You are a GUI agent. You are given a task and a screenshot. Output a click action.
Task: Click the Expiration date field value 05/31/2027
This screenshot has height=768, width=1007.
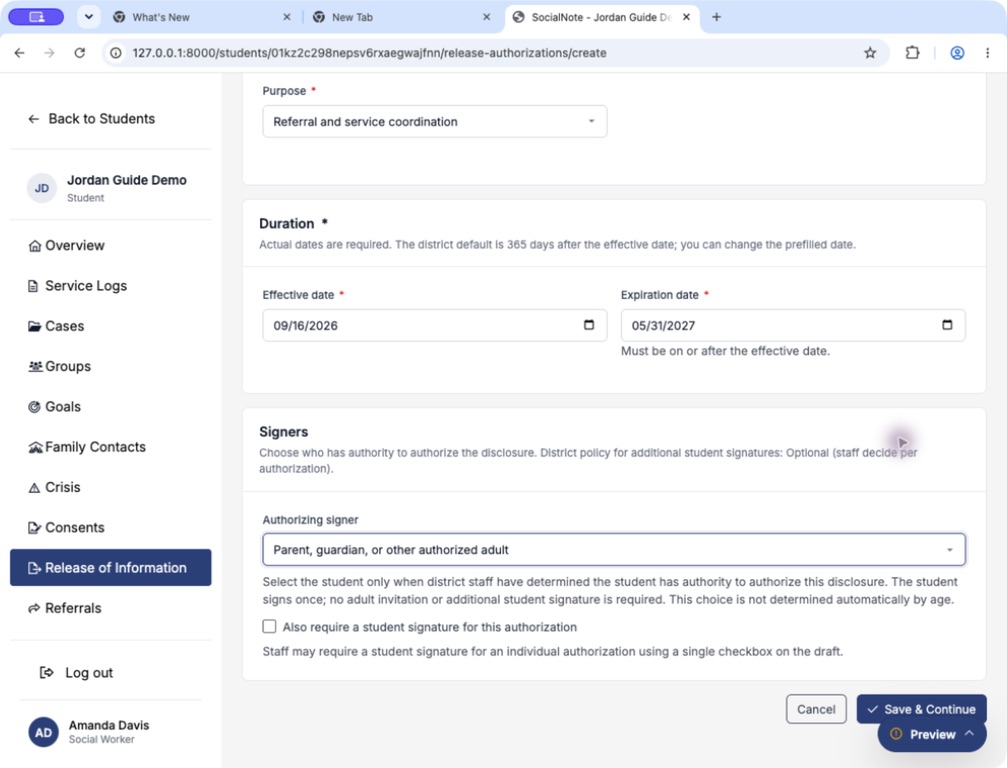click(x=663, y=326)
